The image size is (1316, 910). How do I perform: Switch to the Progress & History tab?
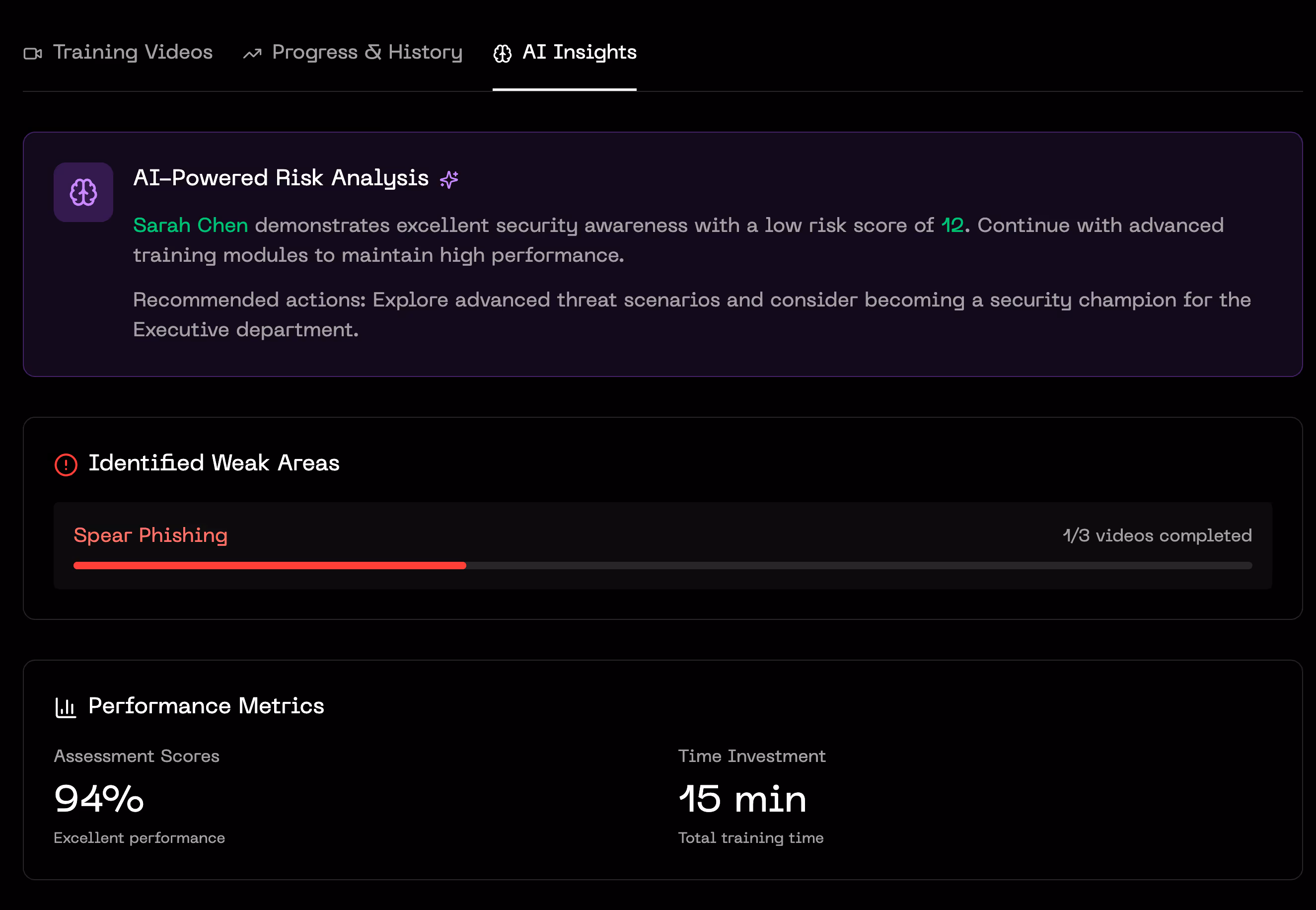(x=366, y=53)
